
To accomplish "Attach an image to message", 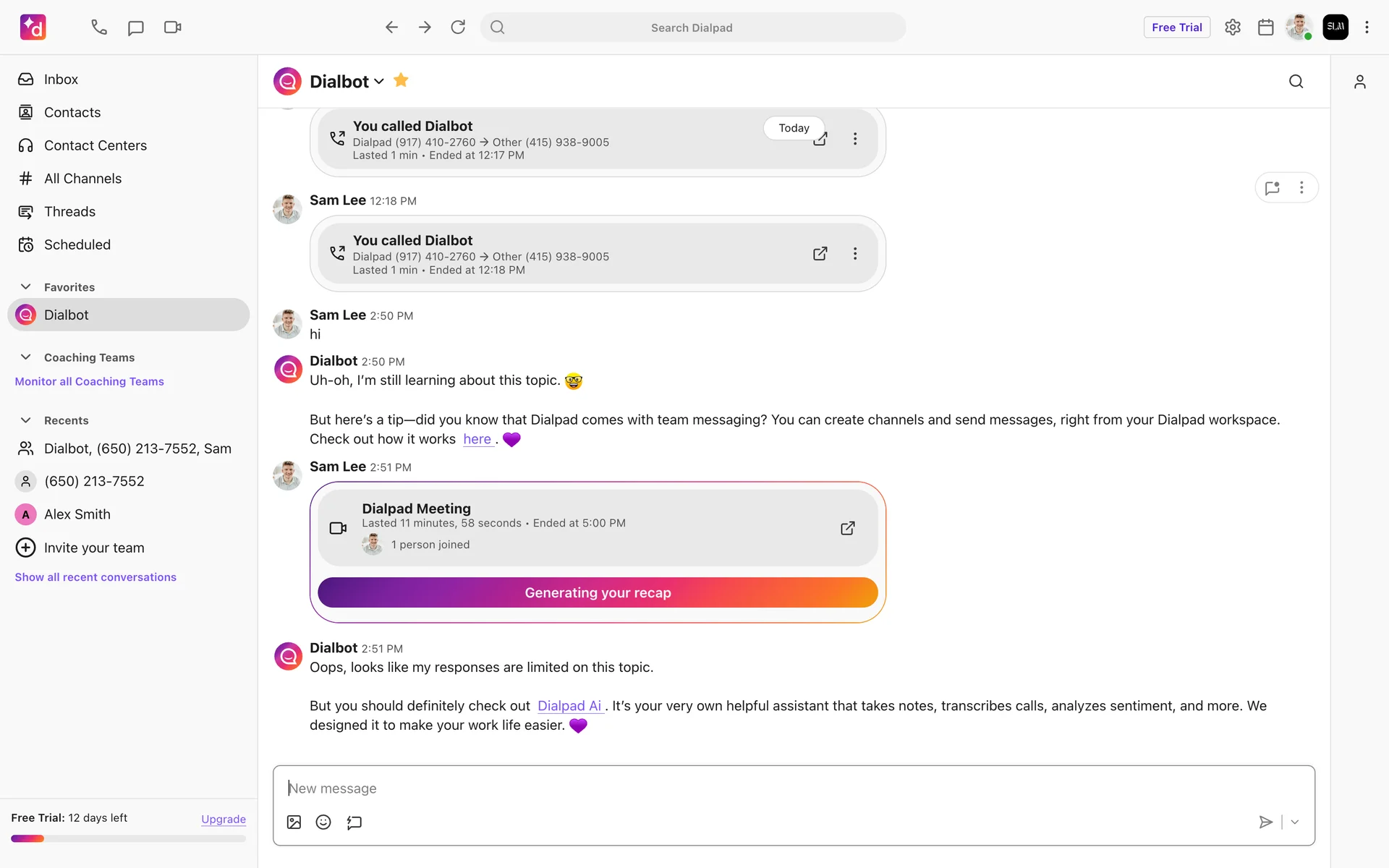I will coord(294,822).
